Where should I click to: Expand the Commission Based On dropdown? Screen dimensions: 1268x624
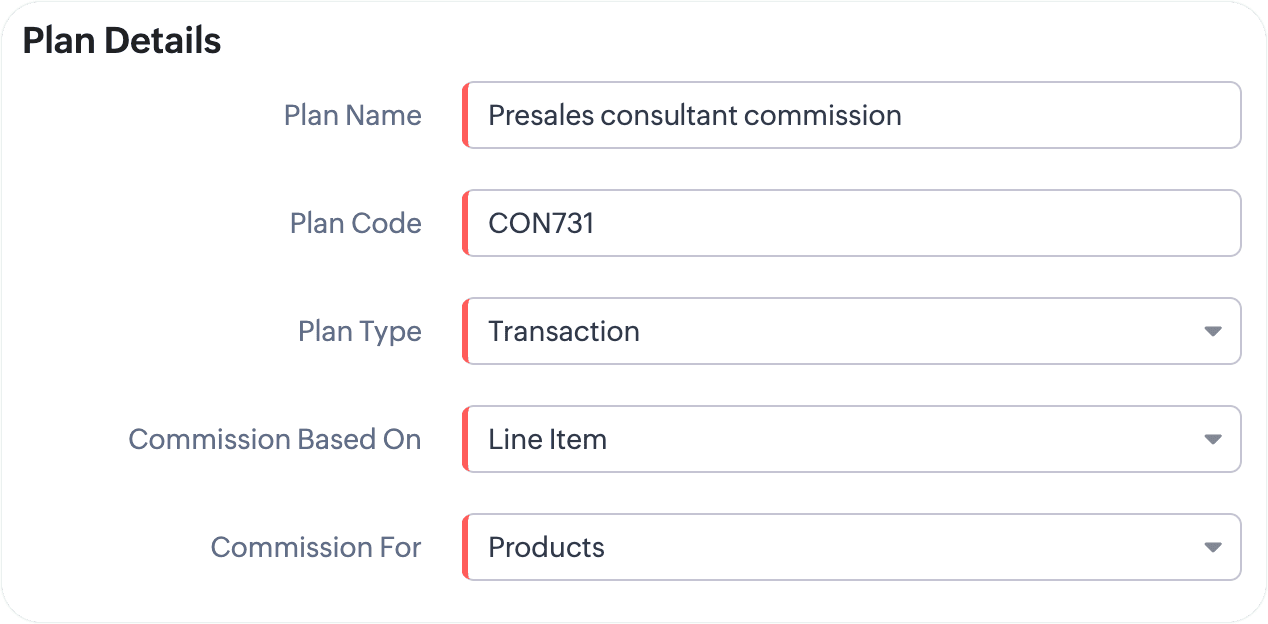click(852, 439)
